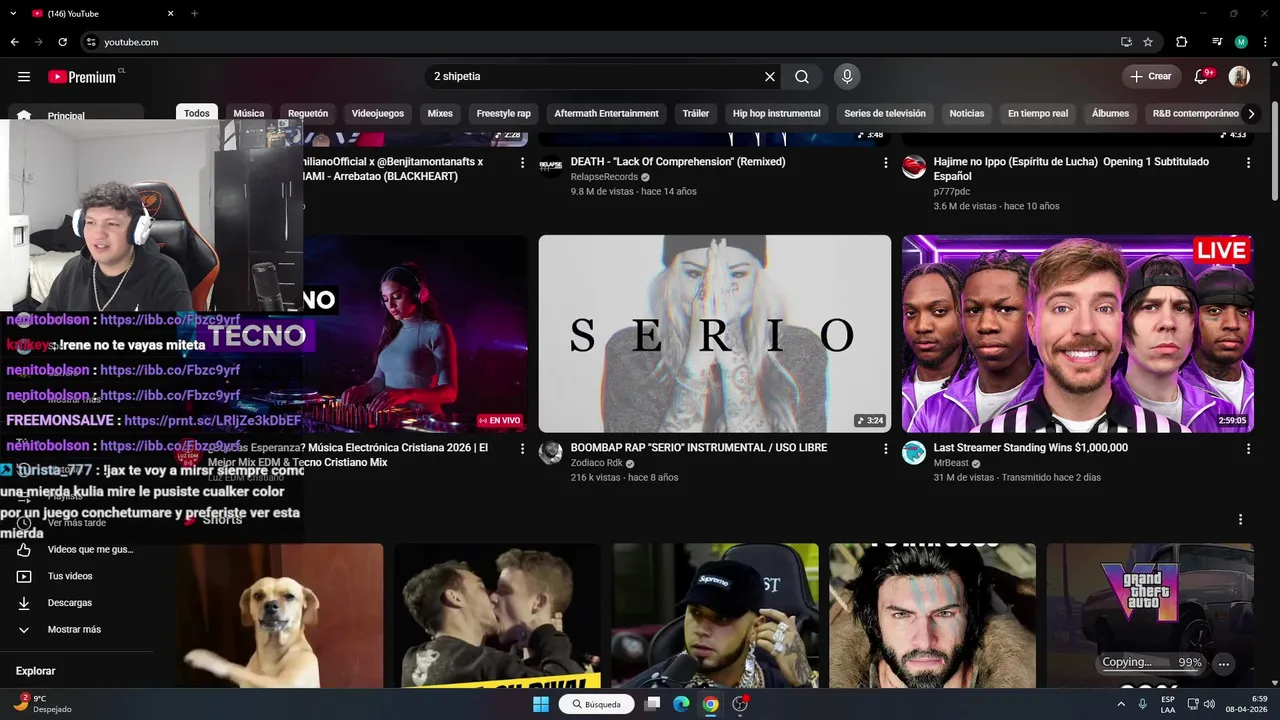The width and height of the screenshot is (1280, 720).
Task: Start voice search with microphone icon
Action: click(x=847, y=76)
